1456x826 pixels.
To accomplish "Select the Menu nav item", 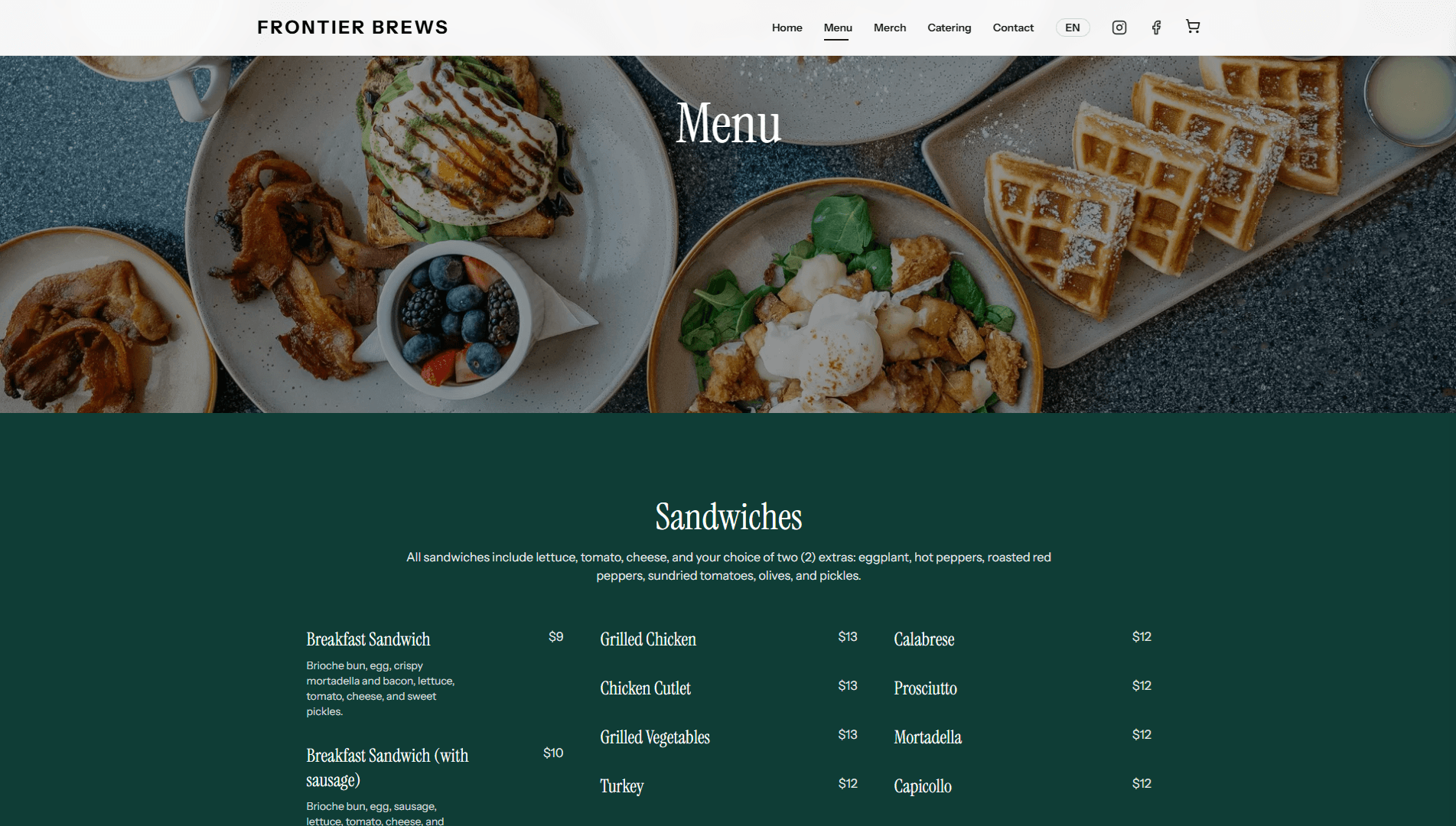I will (x=838, y=28).
